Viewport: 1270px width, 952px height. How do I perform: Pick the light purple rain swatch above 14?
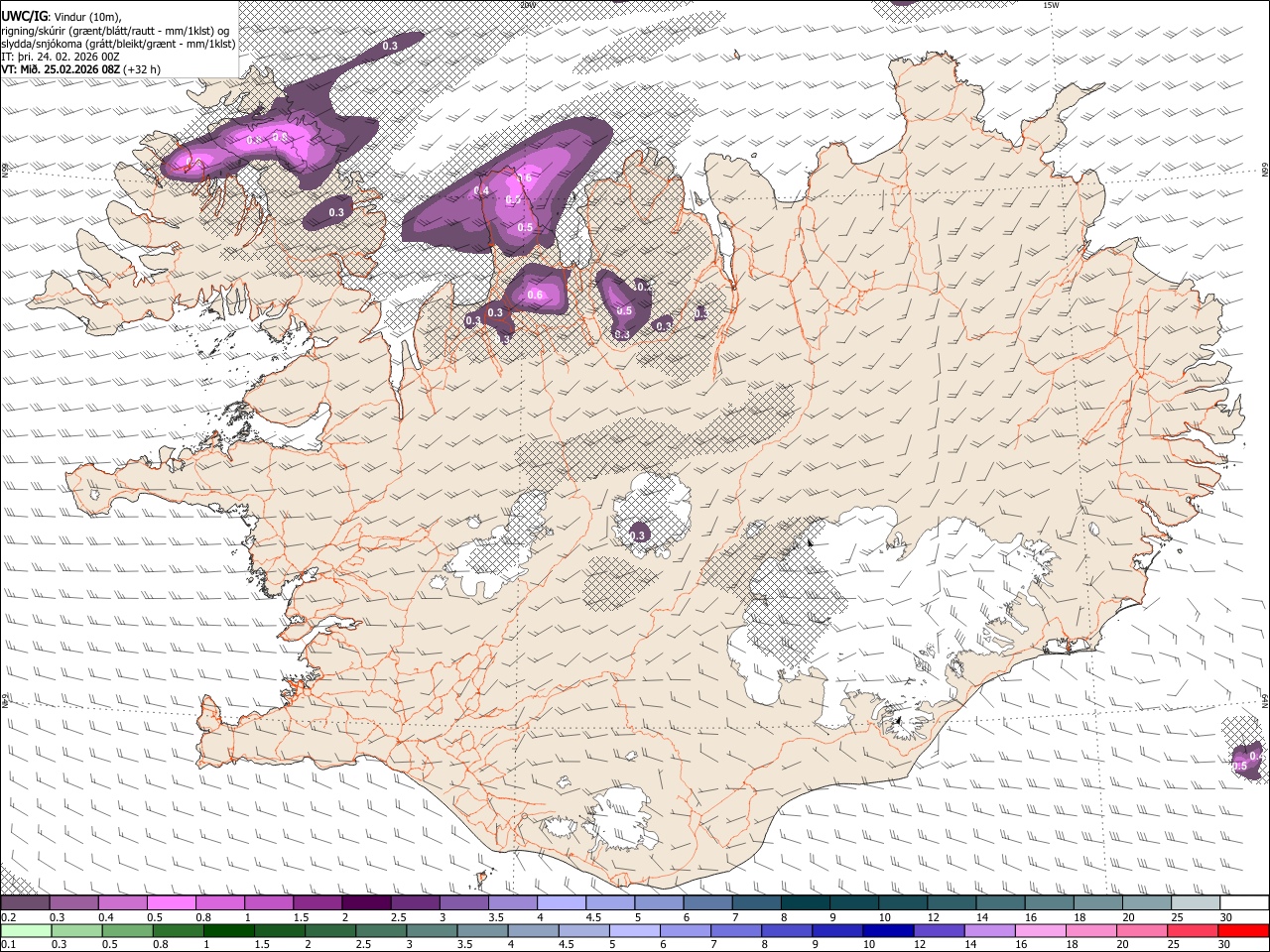click(990, 930)
